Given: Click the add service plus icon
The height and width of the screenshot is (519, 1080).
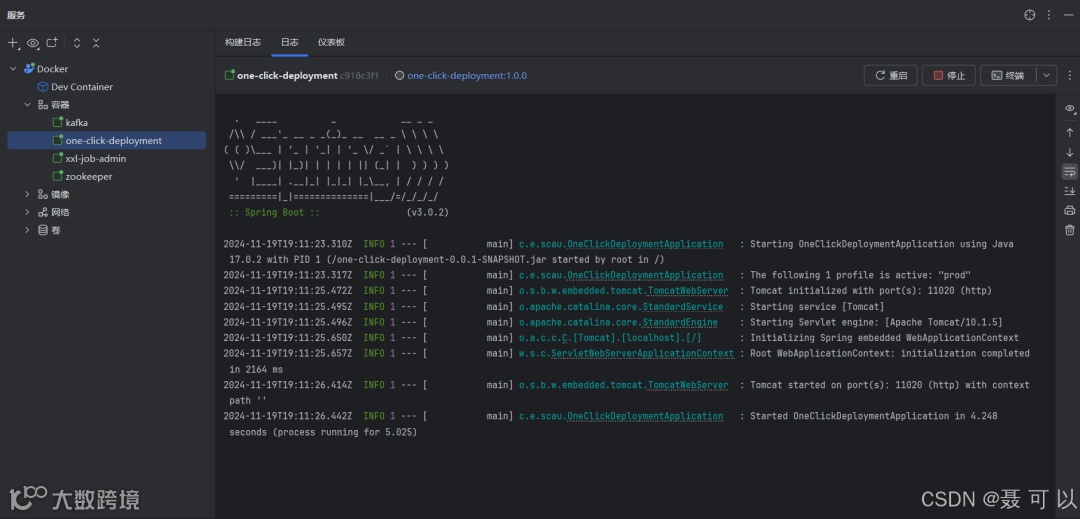Looking at the screenshot, I should 13,44.
